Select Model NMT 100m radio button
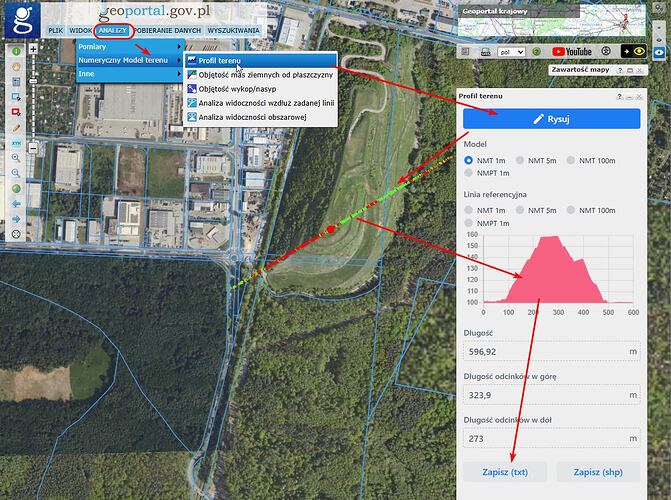671x500 pixels. pyautogui.click(x=570, y=160)
